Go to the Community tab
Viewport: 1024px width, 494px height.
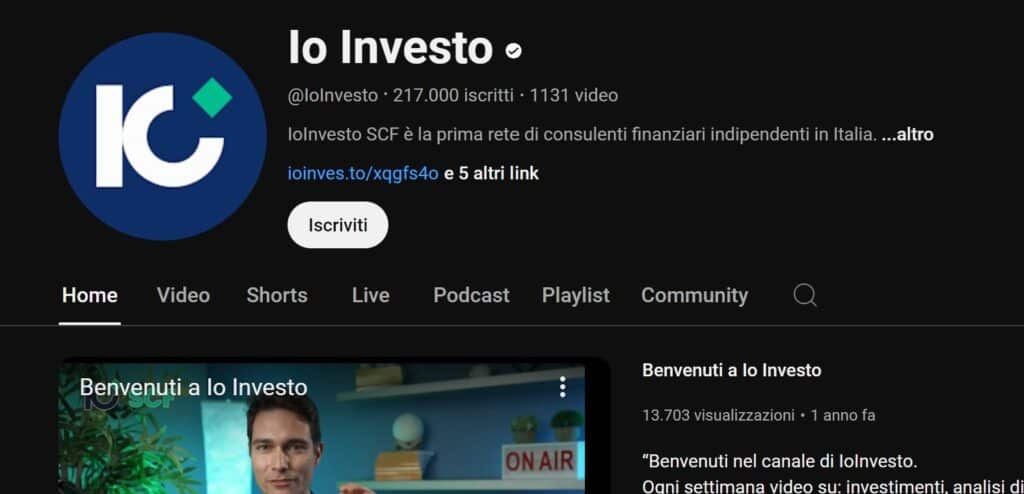[694, 295]
